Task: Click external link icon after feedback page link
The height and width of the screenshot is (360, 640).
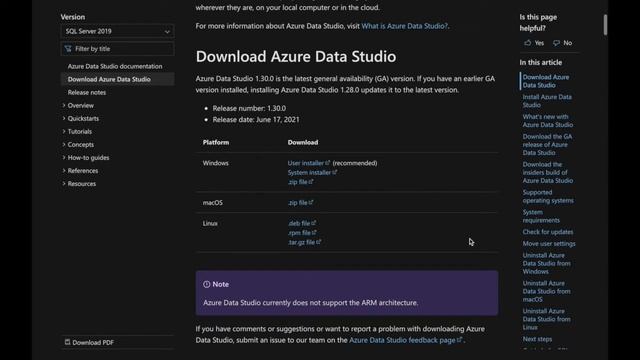Action: tap(460, 340)
